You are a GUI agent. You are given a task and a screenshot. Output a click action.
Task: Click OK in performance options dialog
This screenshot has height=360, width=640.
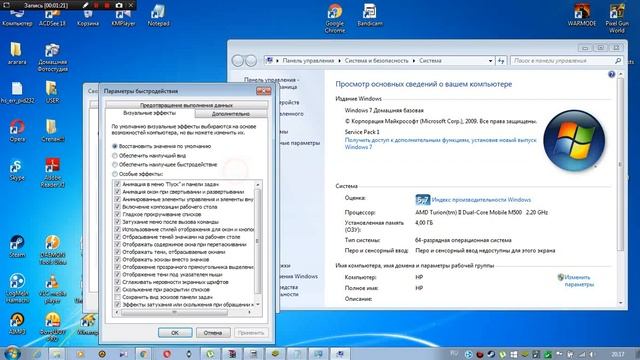pos(175,333)
